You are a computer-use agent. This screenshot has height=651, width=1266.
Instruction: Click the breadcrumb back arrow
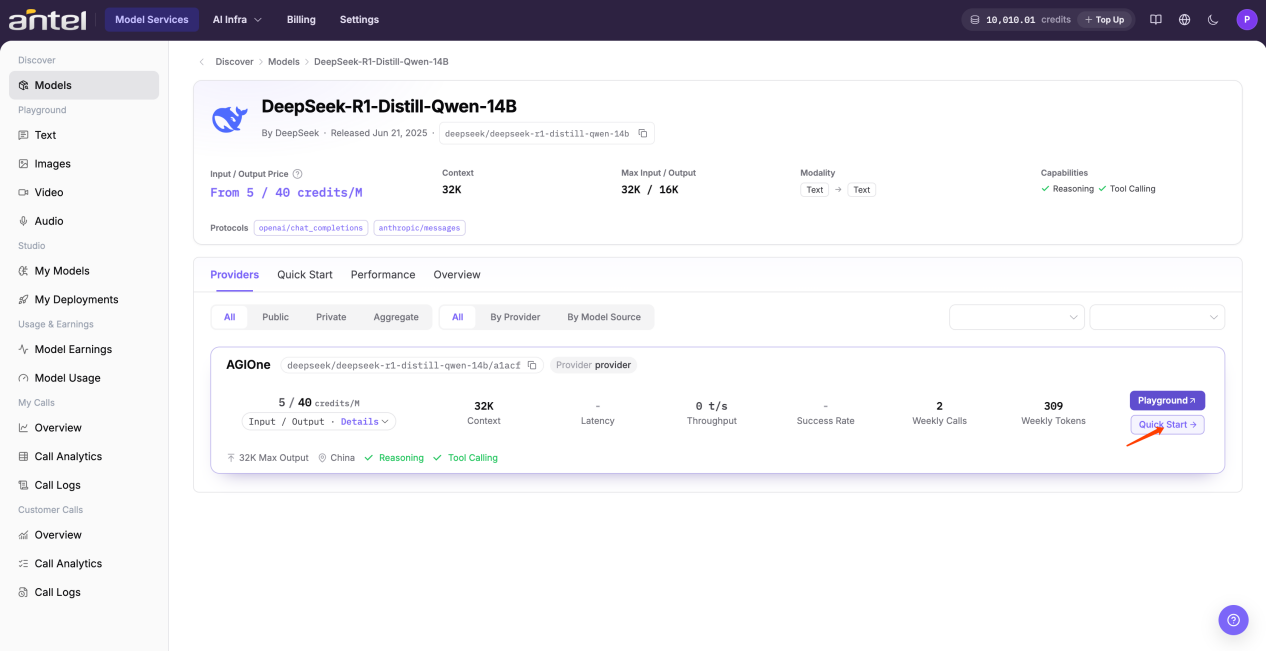point(201,62)
